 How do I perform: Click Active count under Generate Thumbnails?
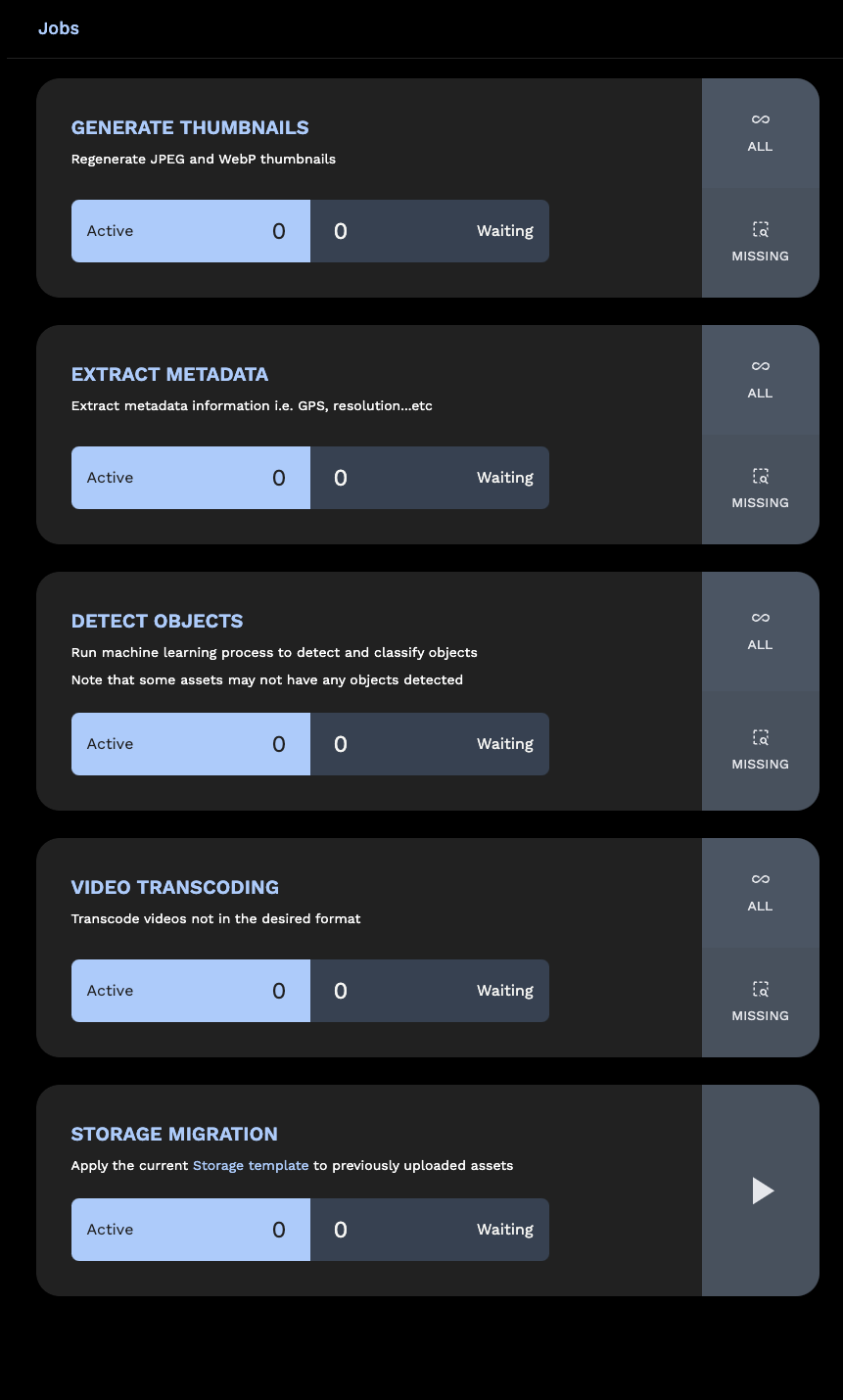[x=191, y=231]
